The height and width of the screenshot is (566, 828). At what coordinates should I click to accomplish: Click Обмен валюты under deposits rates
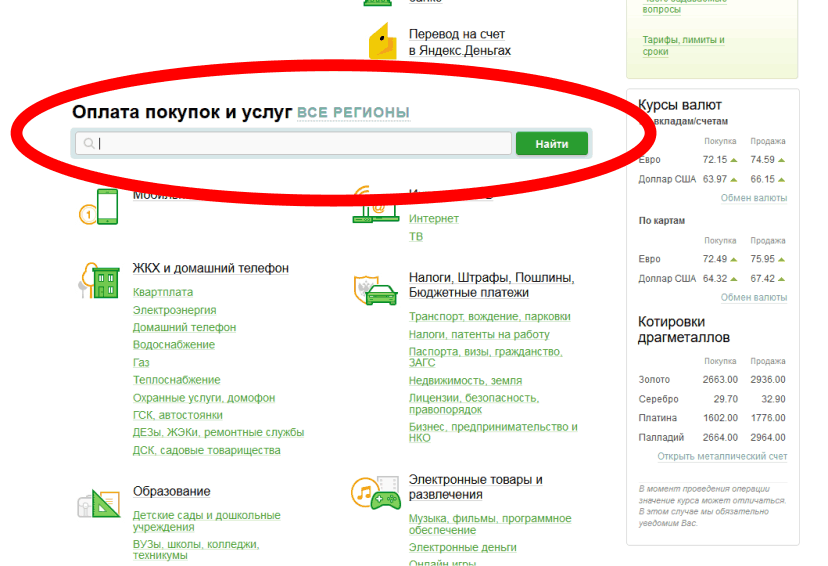tap(754, 198)
